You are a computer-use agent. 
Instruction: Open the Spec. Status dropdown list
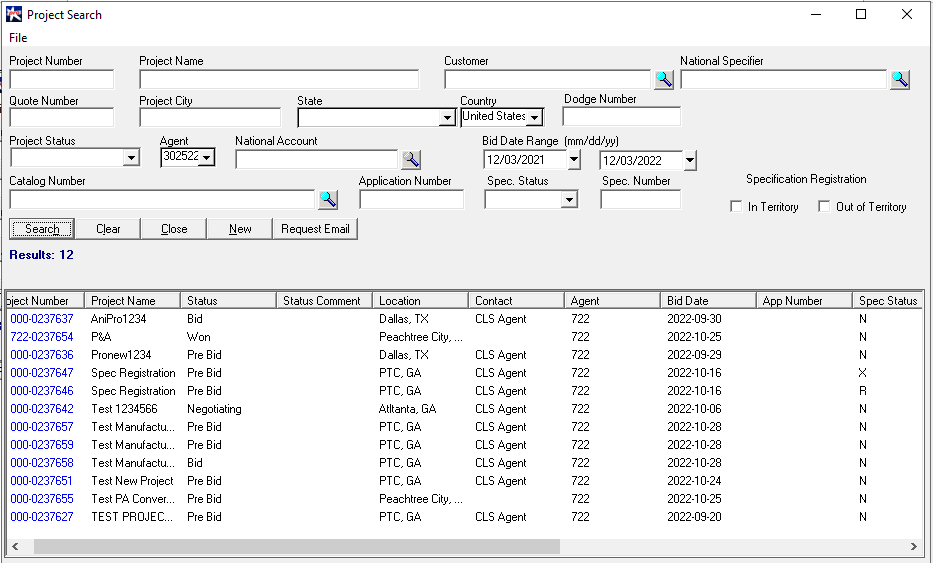[569, 199]
